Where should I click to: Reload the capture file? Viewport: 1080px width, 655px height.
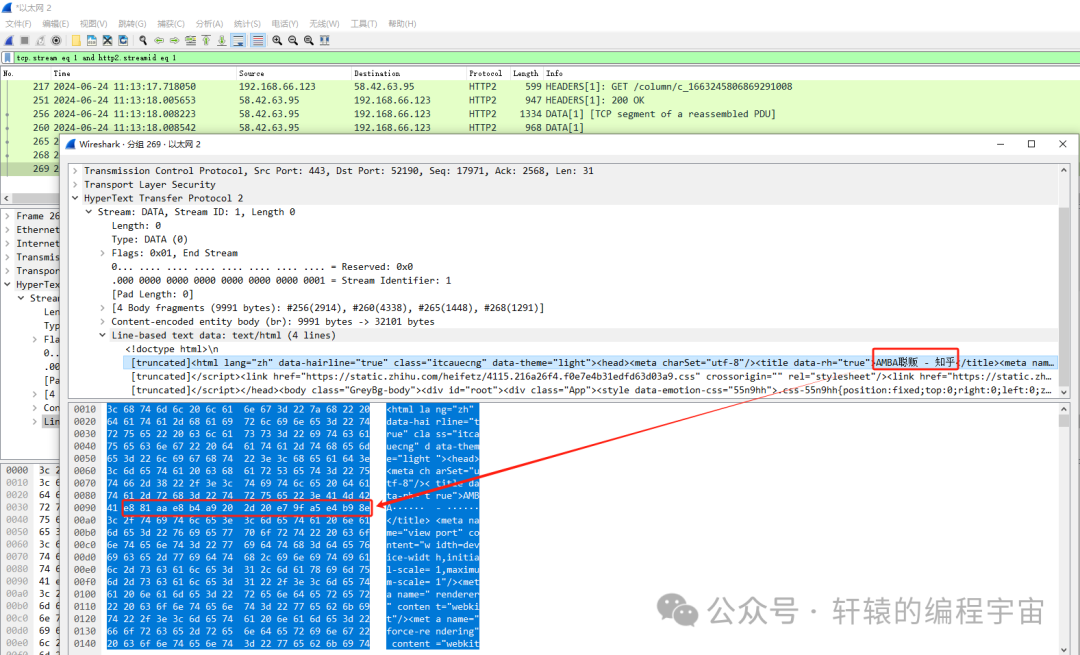coord(123,41)
